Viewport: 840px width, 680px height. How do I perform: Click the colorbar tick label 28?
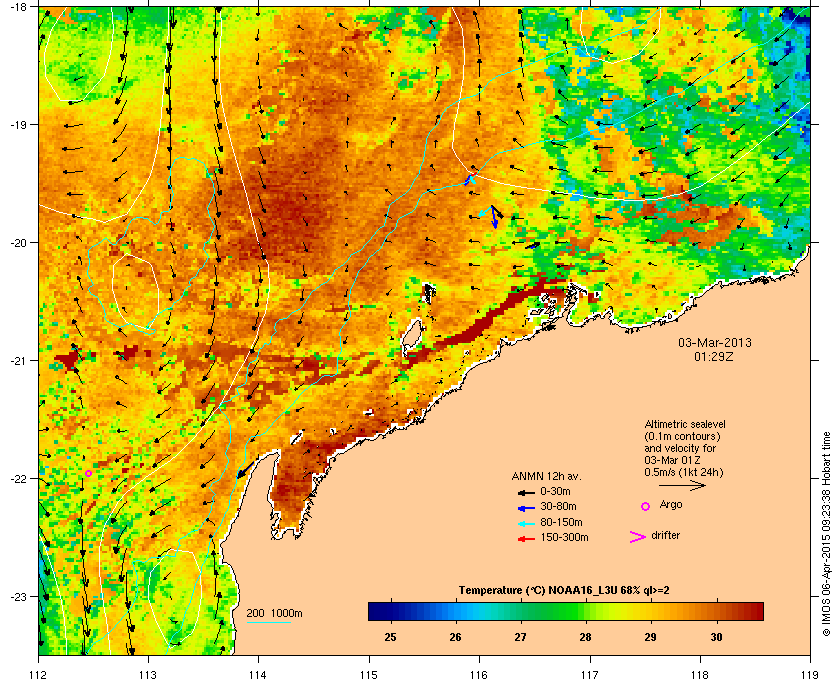[x=586, y=637]
